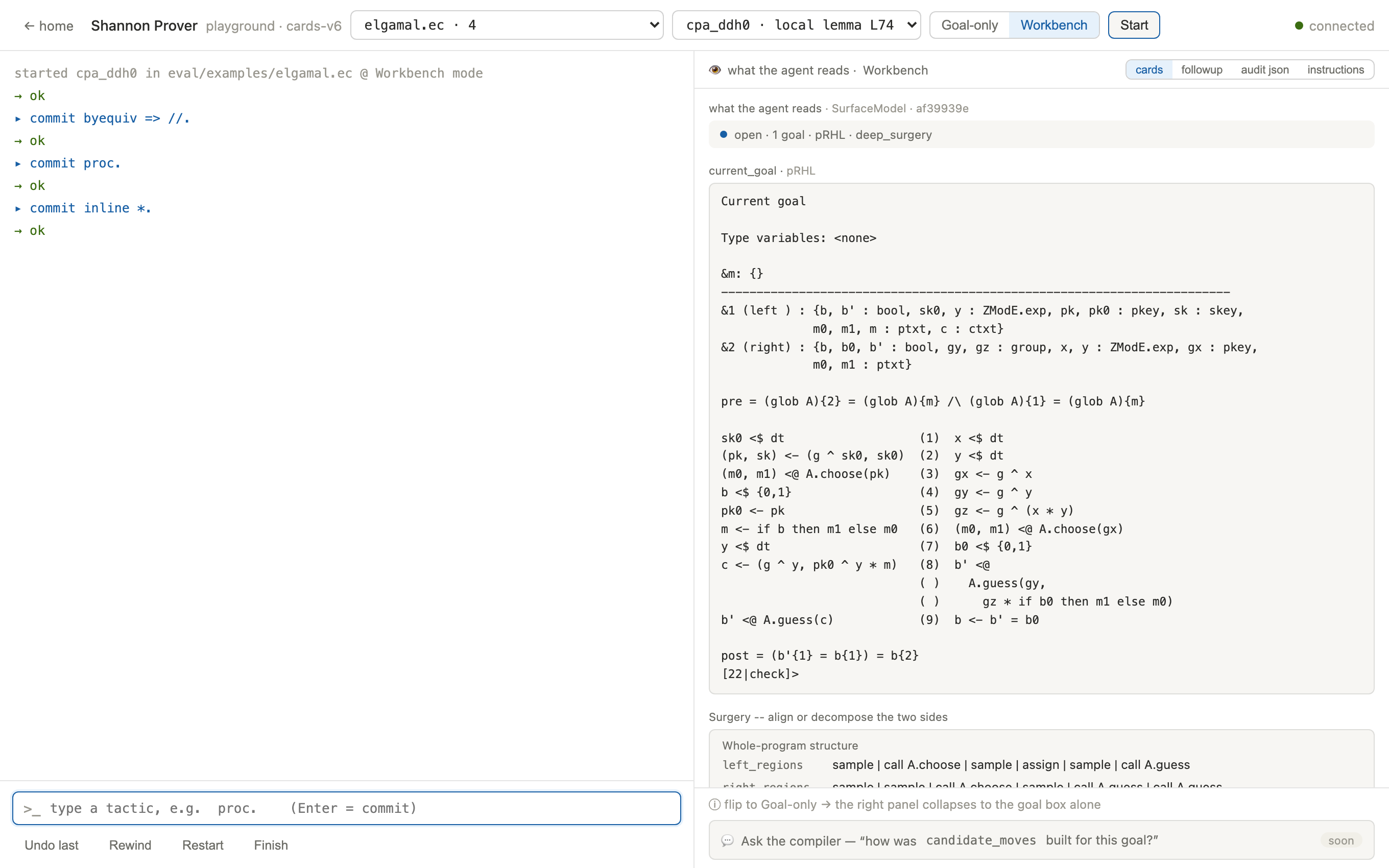1389x868 pixels.
Task: Click the 'c <- (g ^ y, pk0 ^ y * m)' line
Action: click(809, 565)
